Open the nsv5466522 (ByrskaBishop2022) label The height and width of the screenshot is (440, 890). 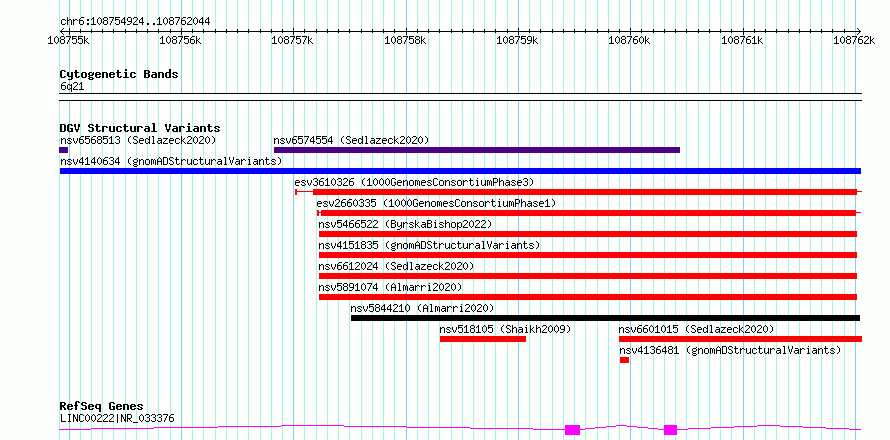click(x=405, y=224)
